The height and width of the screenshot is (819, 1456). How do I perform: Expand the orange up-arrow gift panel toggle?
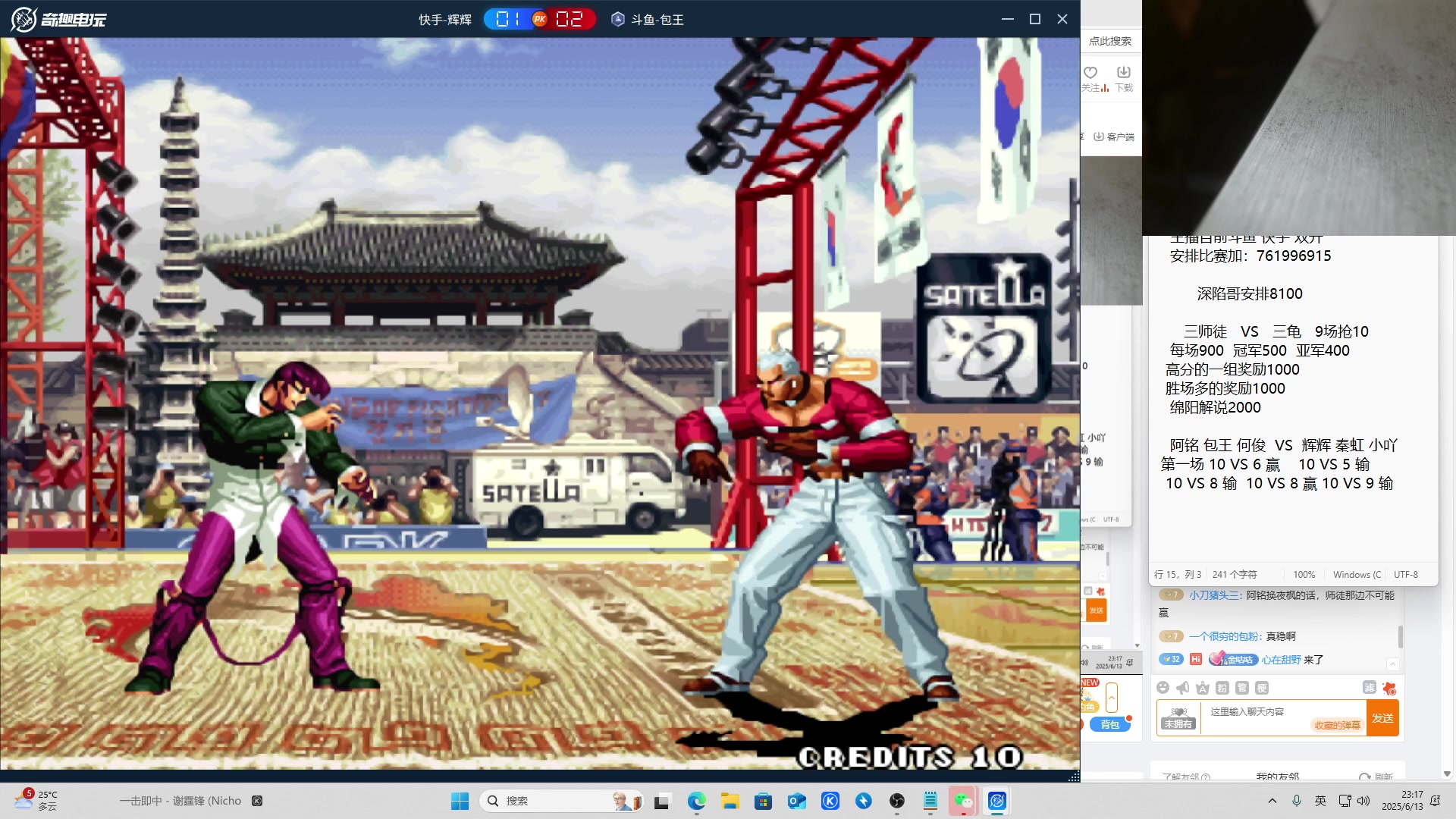pyautogui.click(x=1112, y=697)
